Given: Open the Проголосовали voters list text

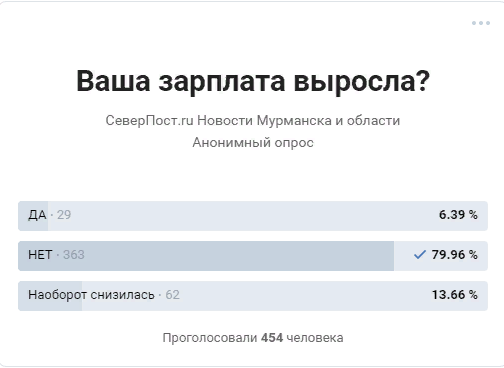Looking at the screenshot, I should coord(210,338).
